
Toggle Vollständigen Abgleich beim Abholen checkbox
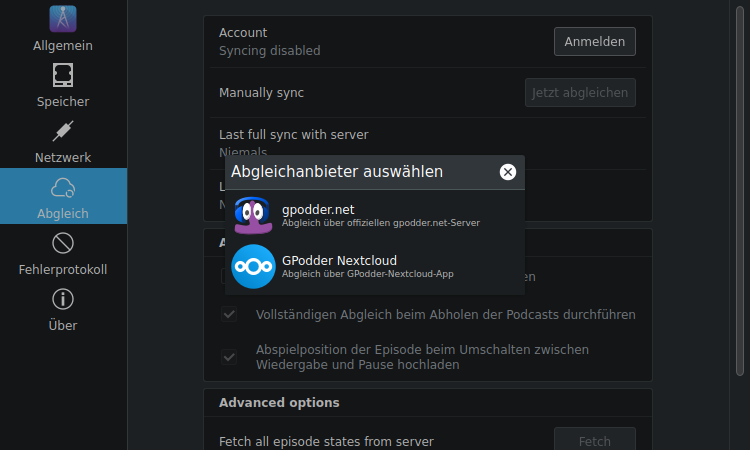pos(230,314)
